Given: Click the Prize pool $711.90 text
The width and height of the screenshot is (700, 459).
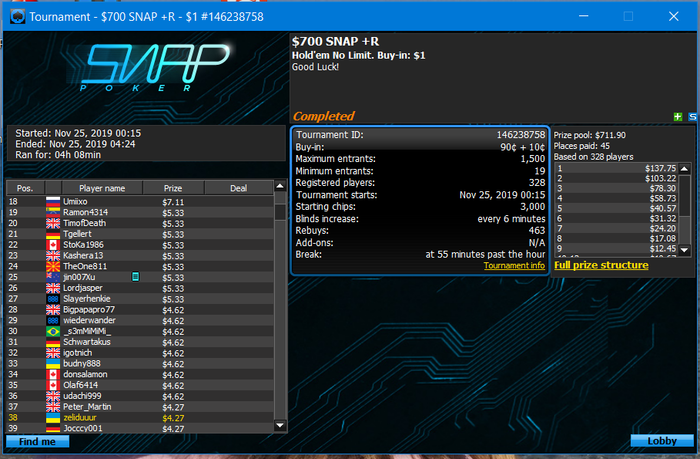Looking at the screenshot, I should point(590,135).
